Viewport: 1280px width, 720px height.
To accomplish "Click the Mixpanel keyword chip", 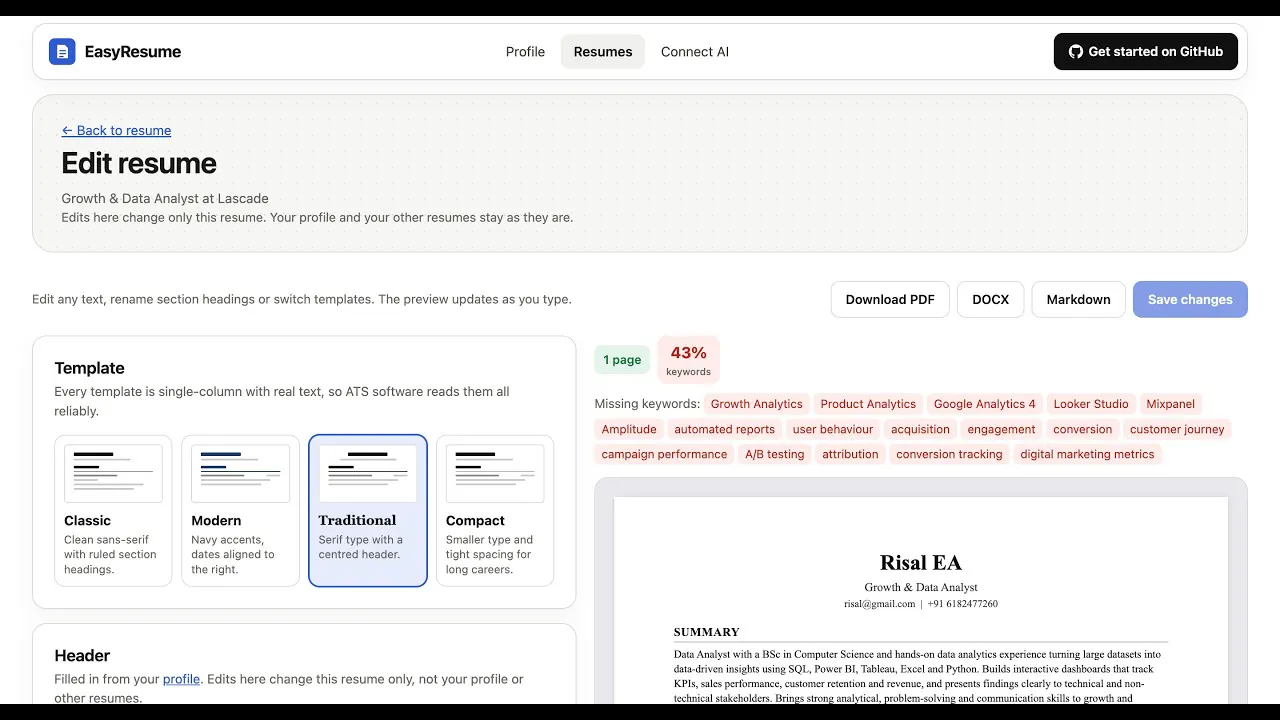I will [1171, 404].
